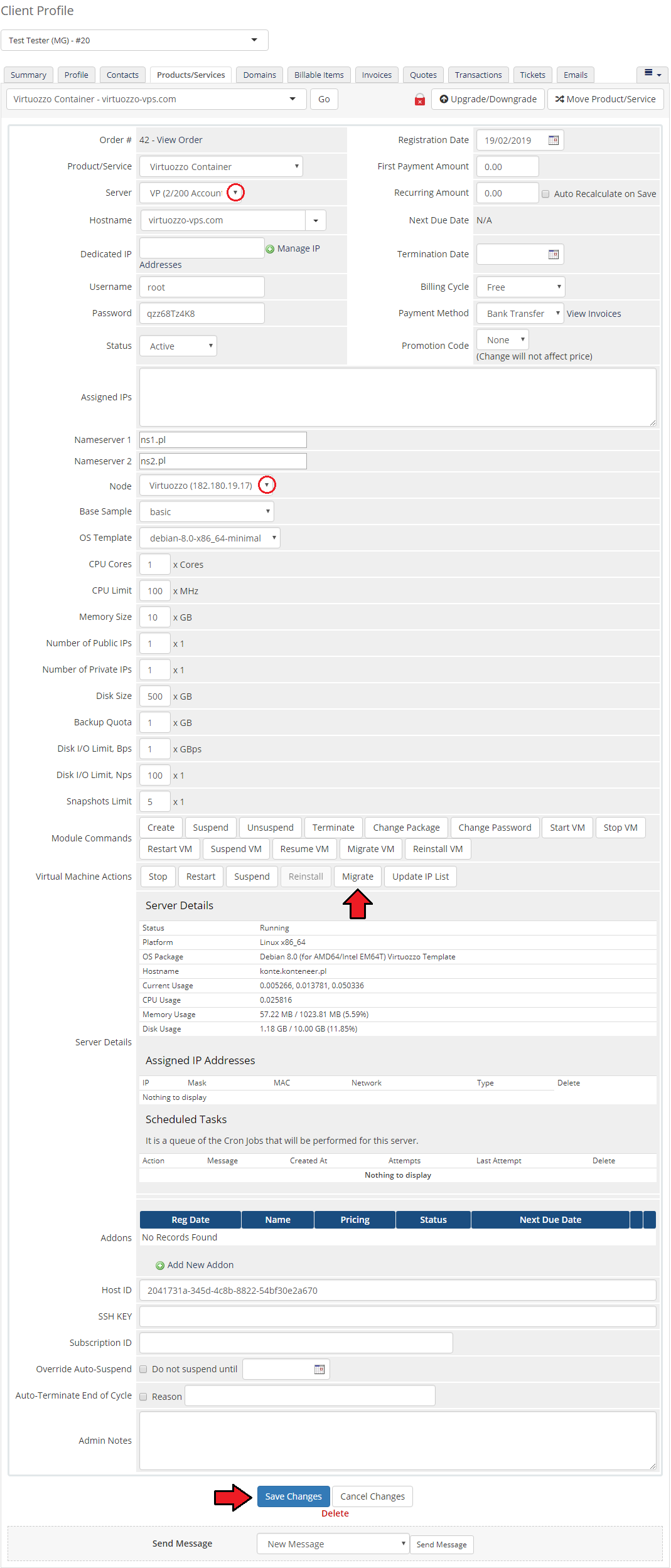
Task: Click Stop VM button
Action: pos(620,828)
